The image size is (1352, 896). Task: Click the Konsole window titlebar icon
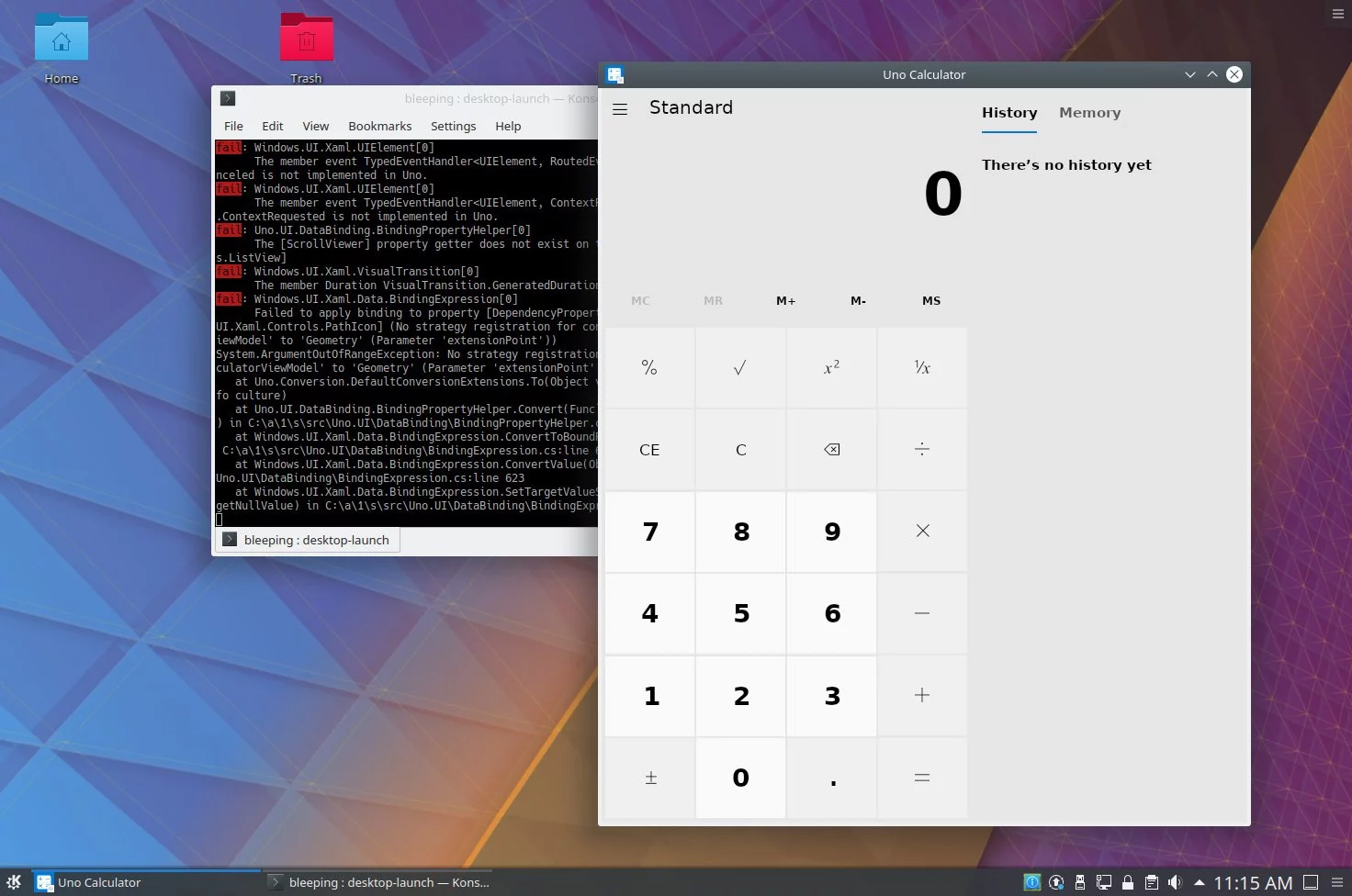pos(229,98)
